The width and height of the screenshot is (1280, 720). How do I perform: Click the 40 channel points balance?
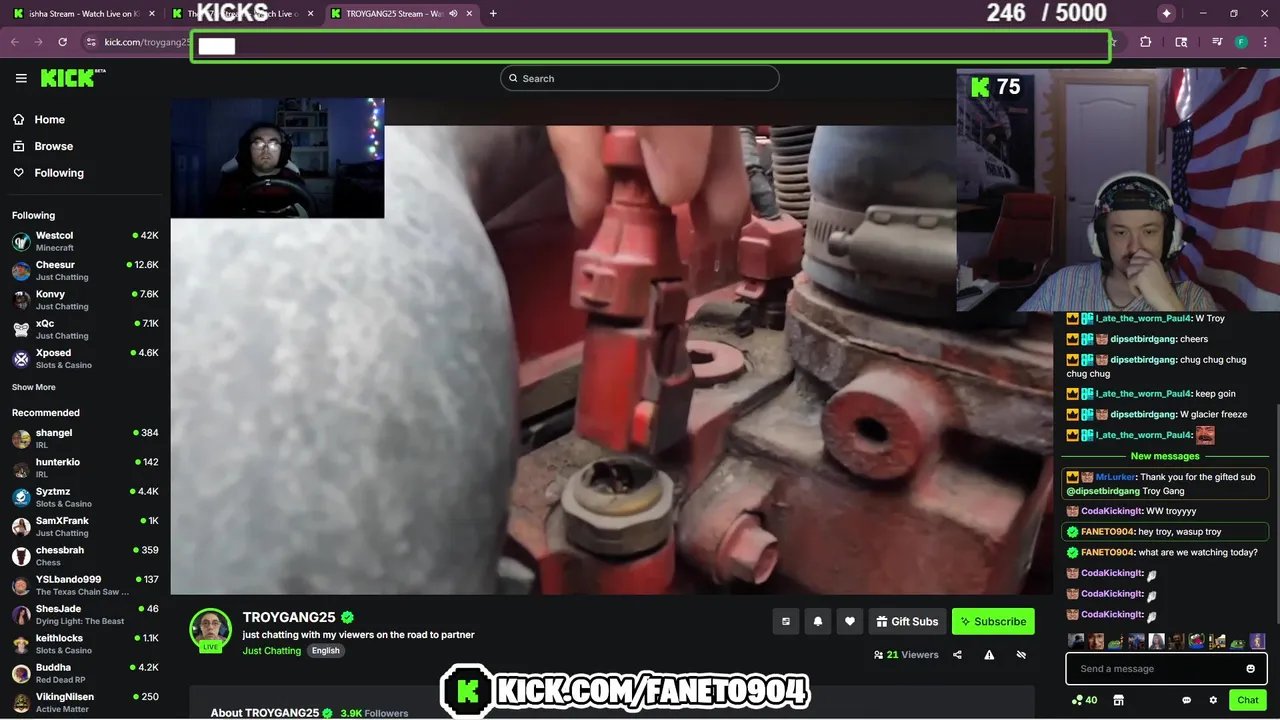1084,700
